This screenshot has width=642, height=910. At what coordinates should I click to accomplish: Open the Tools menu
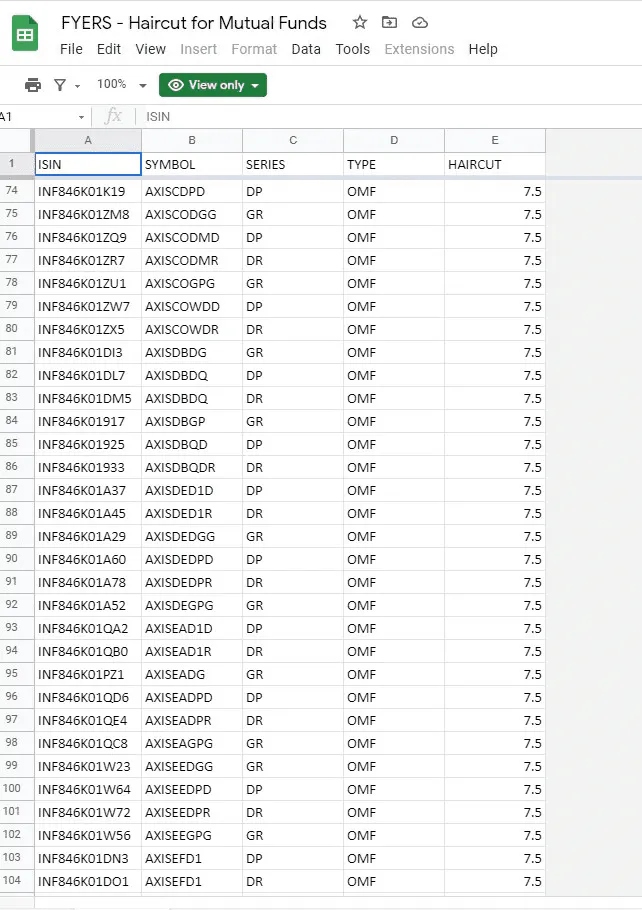352,49
